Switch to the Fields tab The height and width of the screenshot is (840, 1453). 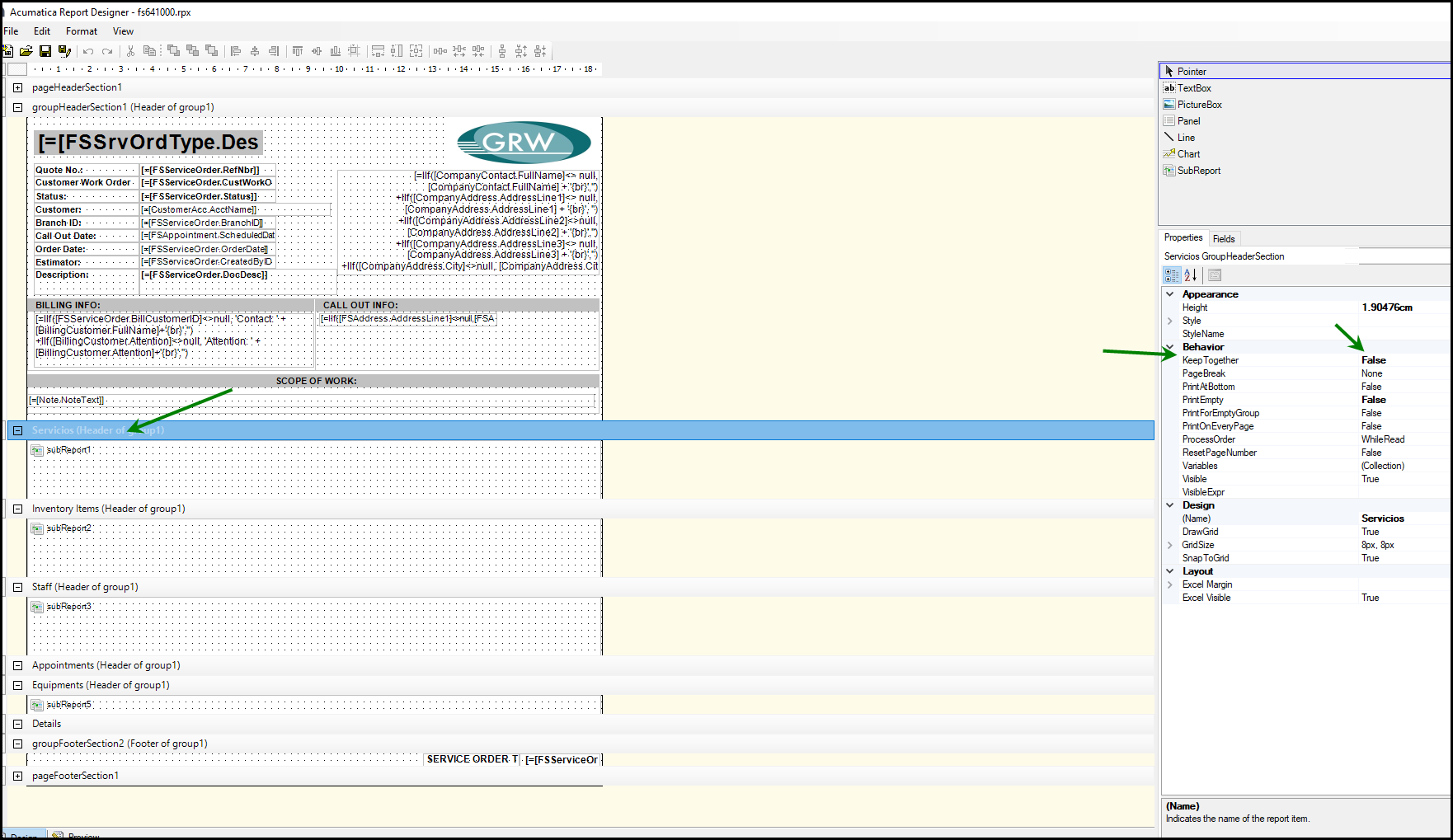(x=1224, y=239)
